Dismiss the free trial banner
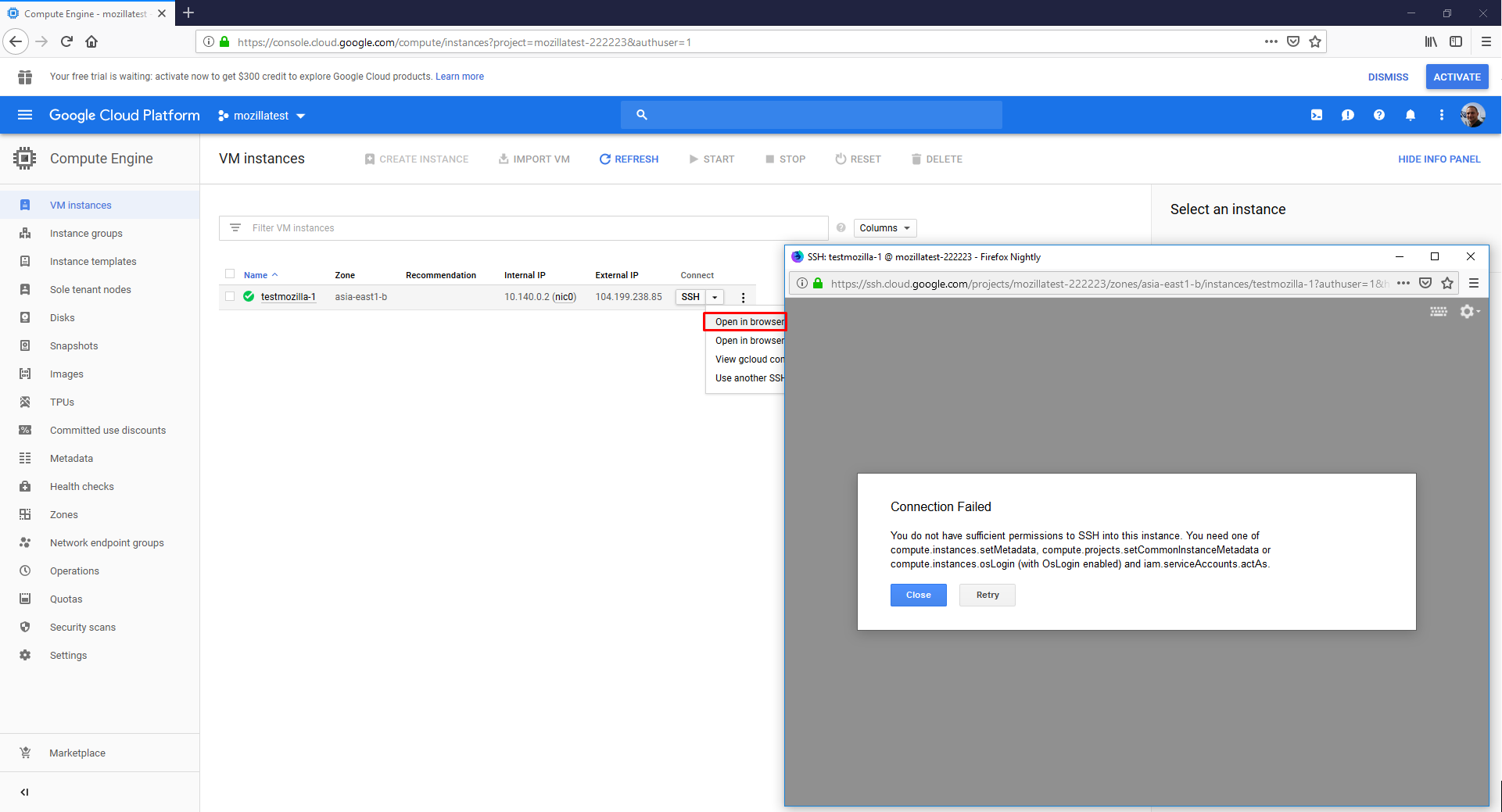Screen dimensions: 1502x812 1389,77
